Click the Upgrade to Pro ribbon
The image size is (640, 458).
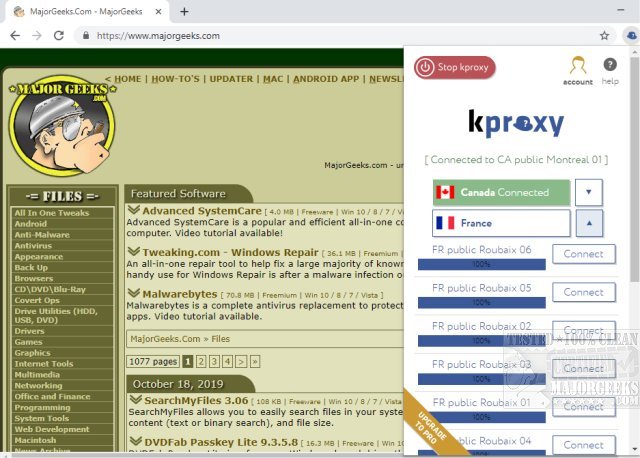pos(431,427)
